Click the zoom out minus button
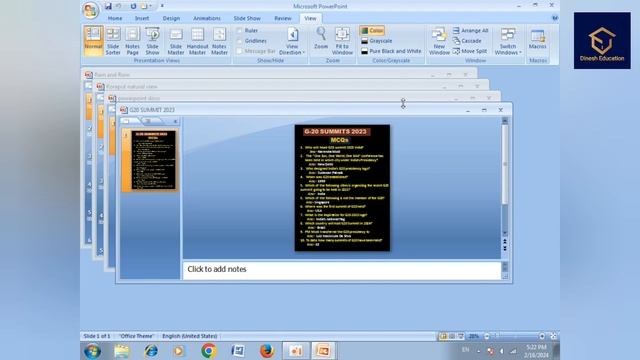Image resolution: width=640 pixels, height=360 pixels. pyautogui.click(x=487, y=336)
